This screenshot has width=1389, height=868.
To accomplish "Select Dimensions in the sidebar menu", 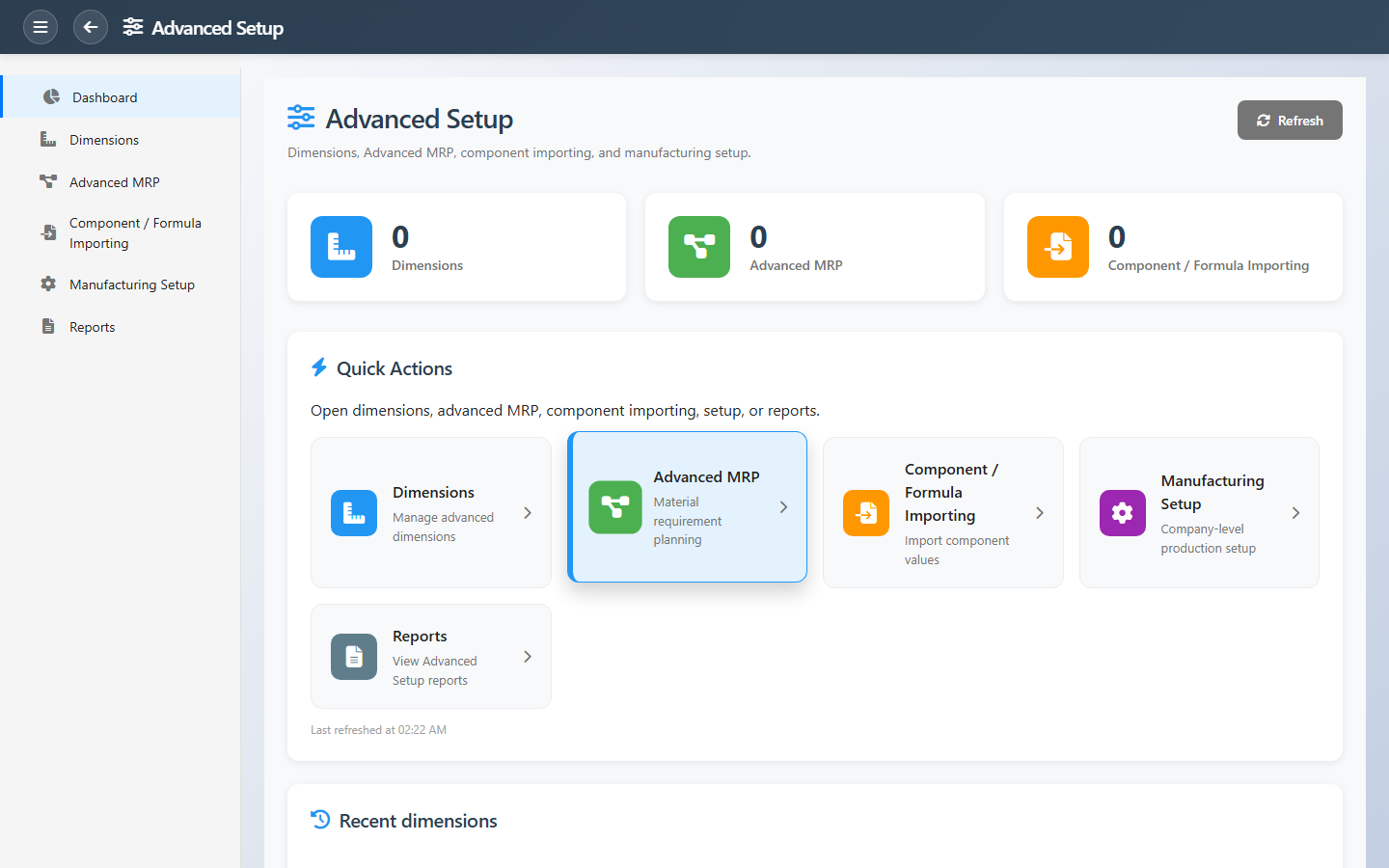I will (104, 140).
